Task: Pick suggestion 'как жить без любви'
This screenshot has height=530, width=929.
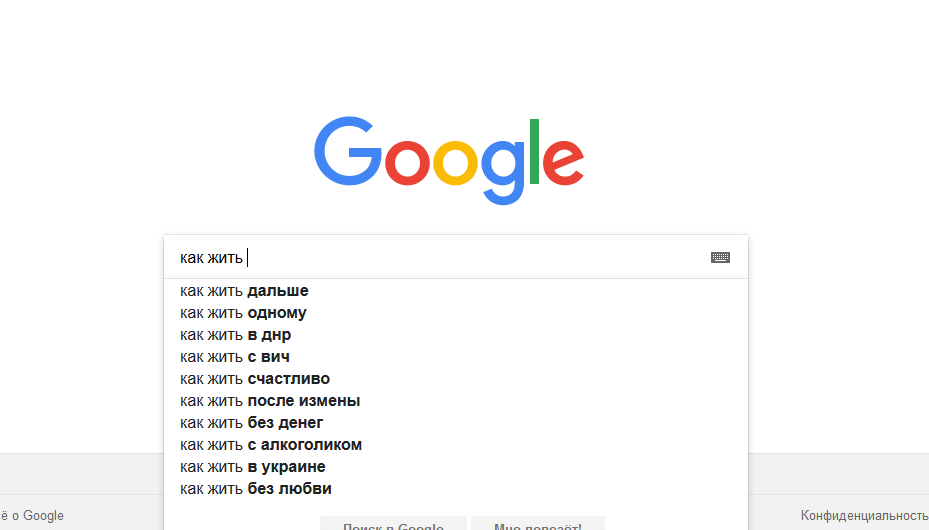Action: (x=456, y=488)
